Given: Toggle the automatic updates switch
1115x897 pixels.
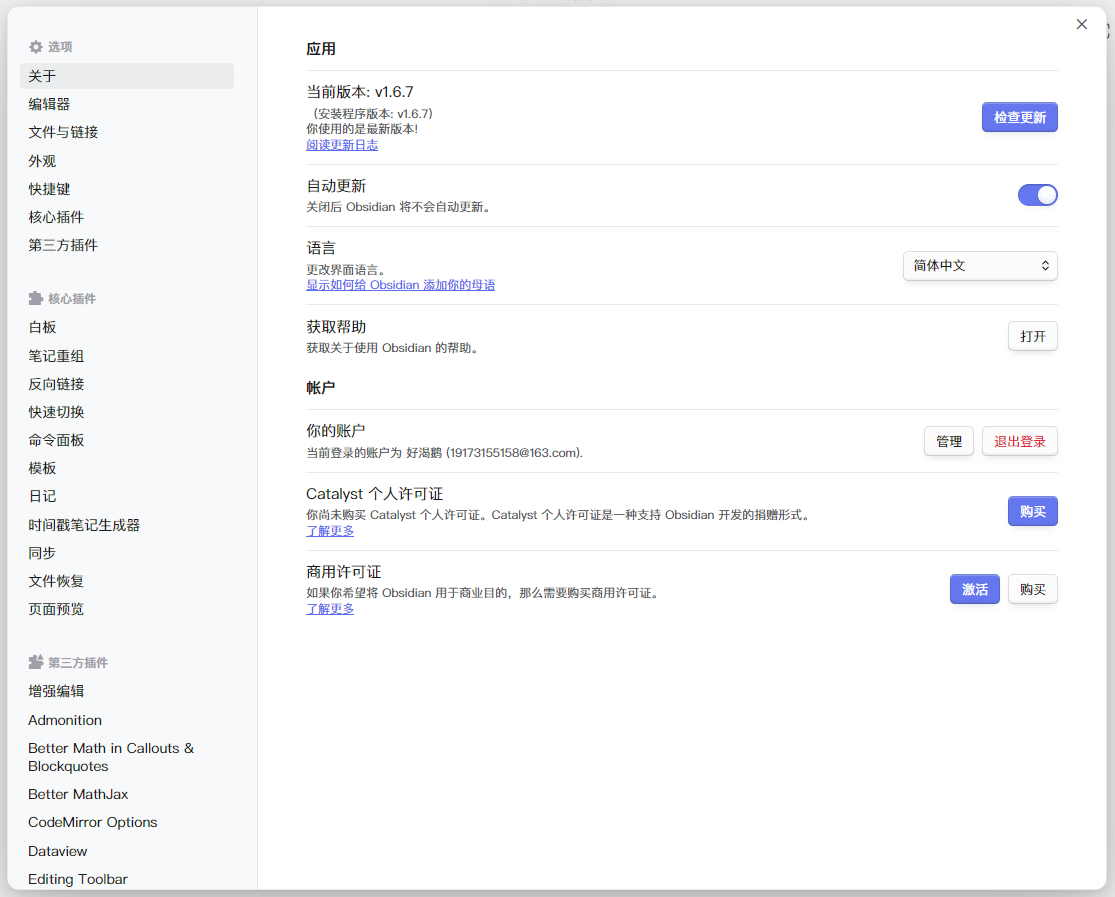Looking at the screenshot, I should tap(1037, 195).
